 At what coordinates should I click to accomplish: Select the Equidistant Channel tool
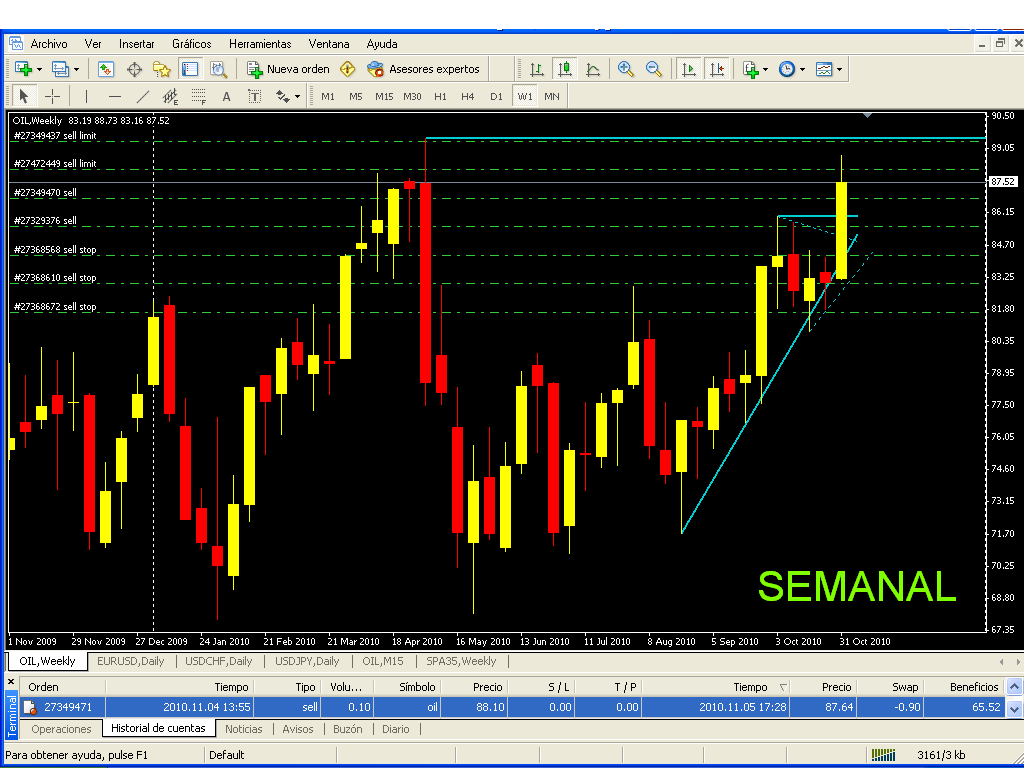[x=170, y=97]
